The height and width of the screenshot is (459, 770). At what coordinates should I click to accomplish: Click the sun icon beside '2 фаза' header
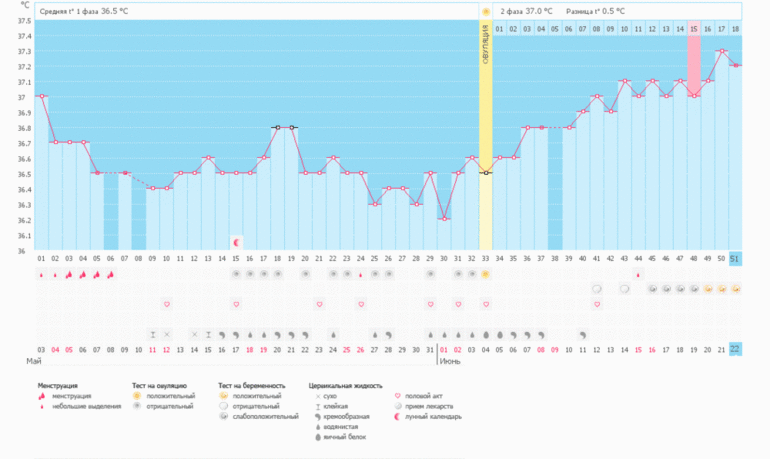pos(486,11)
